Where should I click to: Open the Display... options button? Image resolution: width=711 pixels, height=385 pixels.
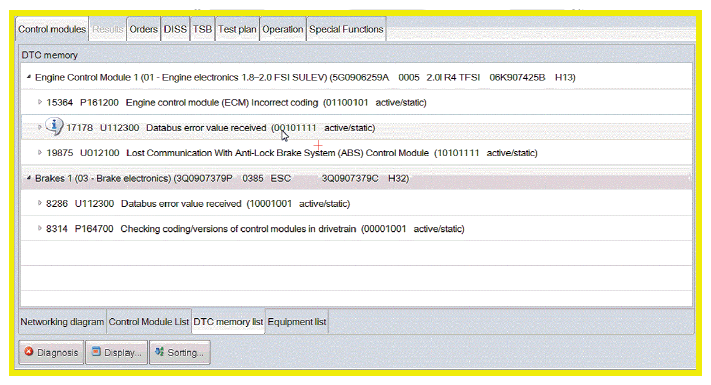[x=117, y=352]
